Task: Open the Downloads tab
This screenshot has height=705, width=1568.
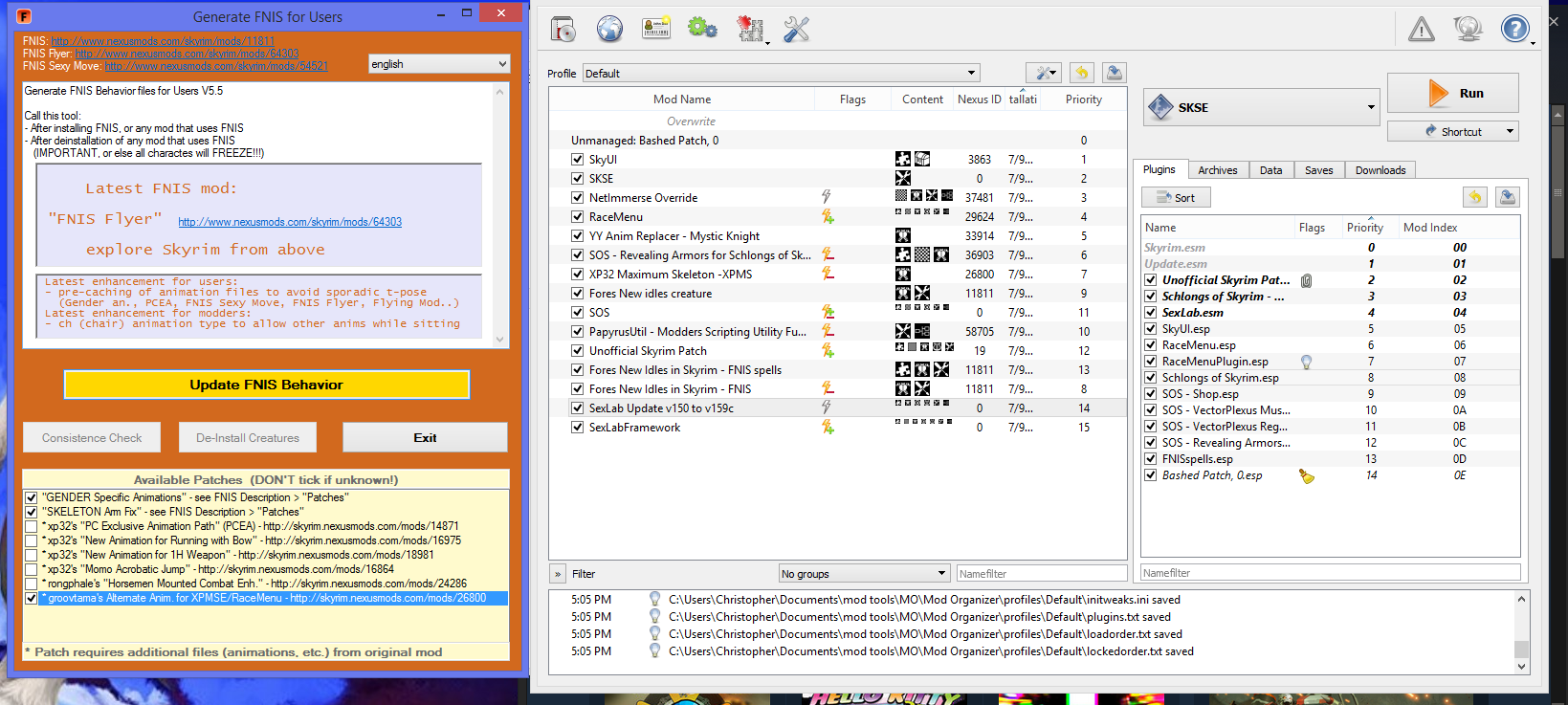Action: coord(1380,170)
